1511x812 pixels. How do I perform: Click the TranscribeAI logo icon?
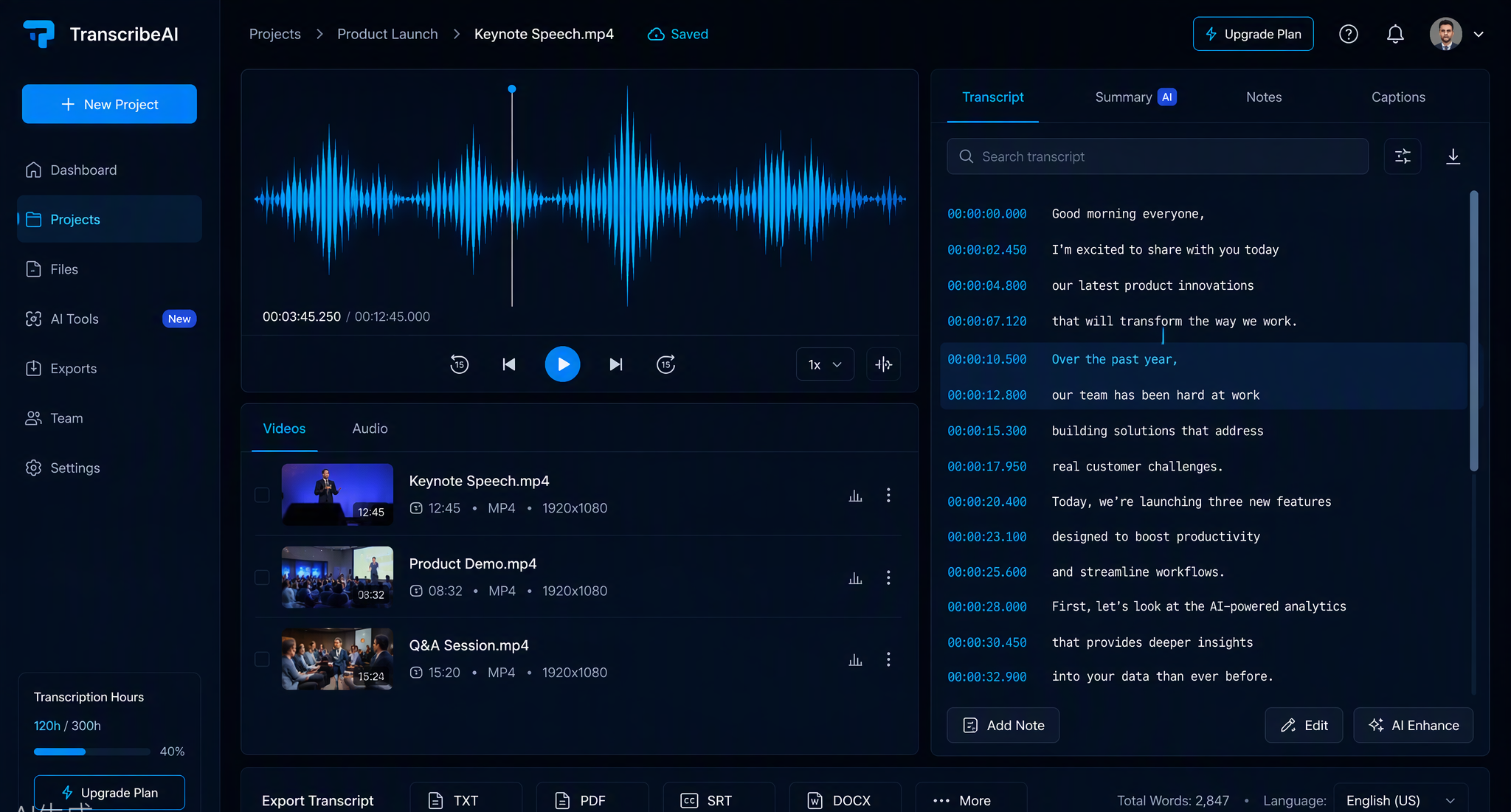[x=39, y=34]
